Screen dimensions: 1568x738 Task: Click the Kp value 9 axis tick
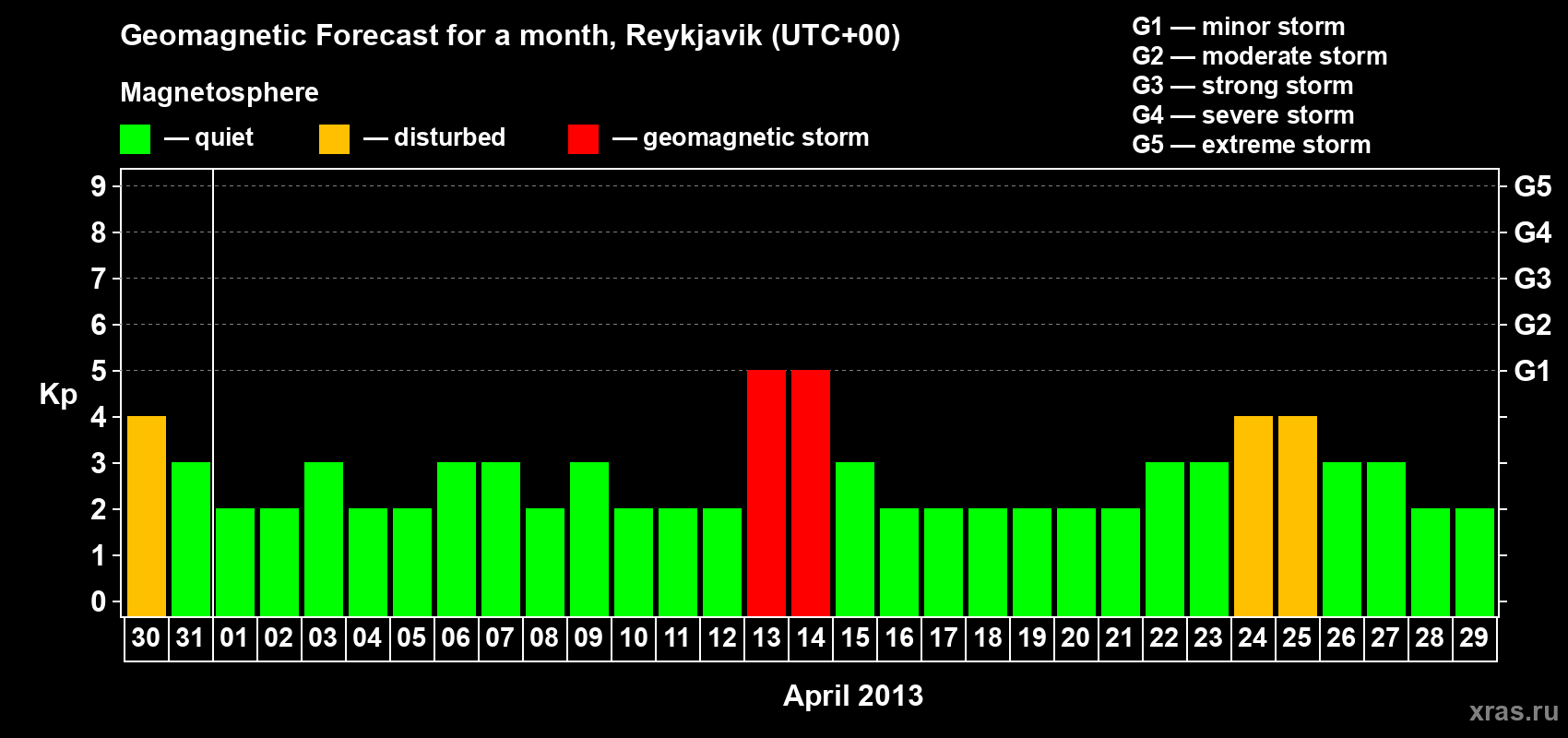point(99,186)
